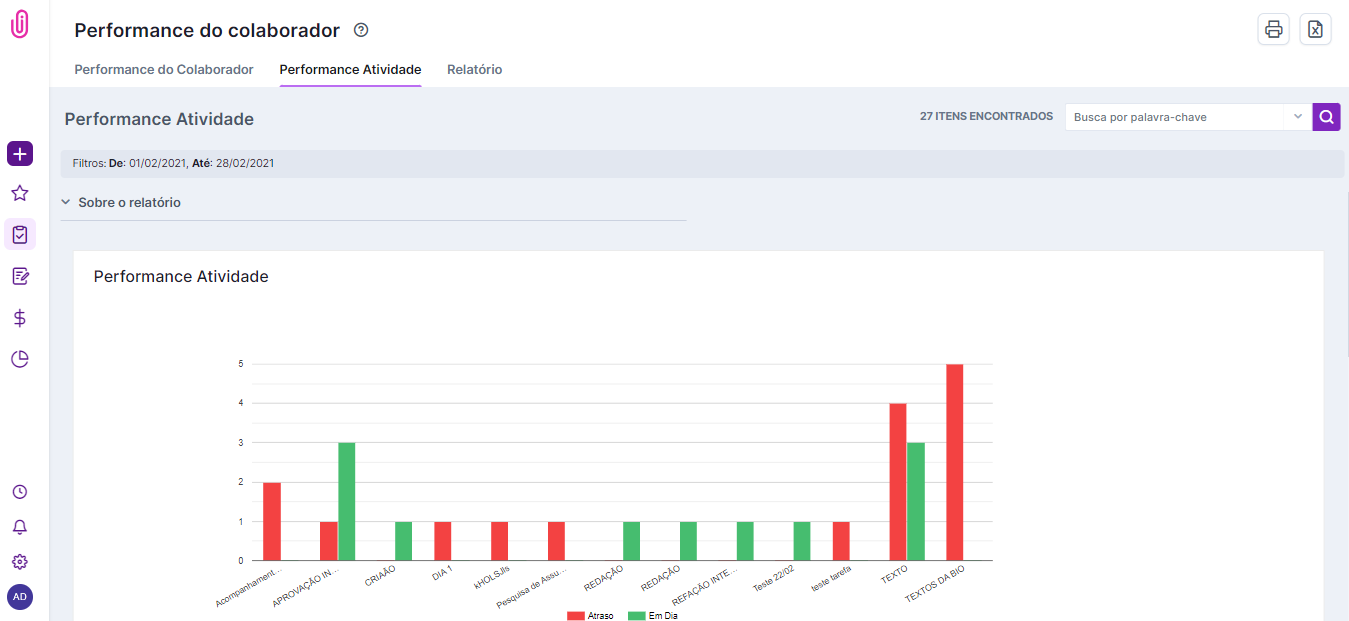The height and width of the screenshot is (621, 1349).
Task: Open the settings gear icon
Action: (x=20, y=562)
